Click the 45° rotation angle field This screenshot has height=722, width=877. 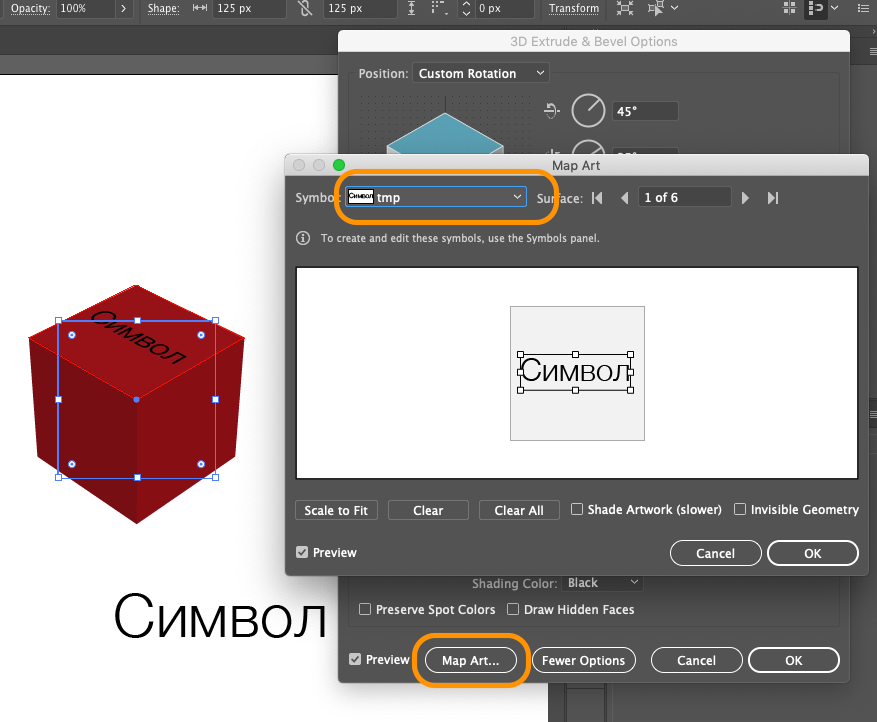pyautogui.click(x=645, y=111)
